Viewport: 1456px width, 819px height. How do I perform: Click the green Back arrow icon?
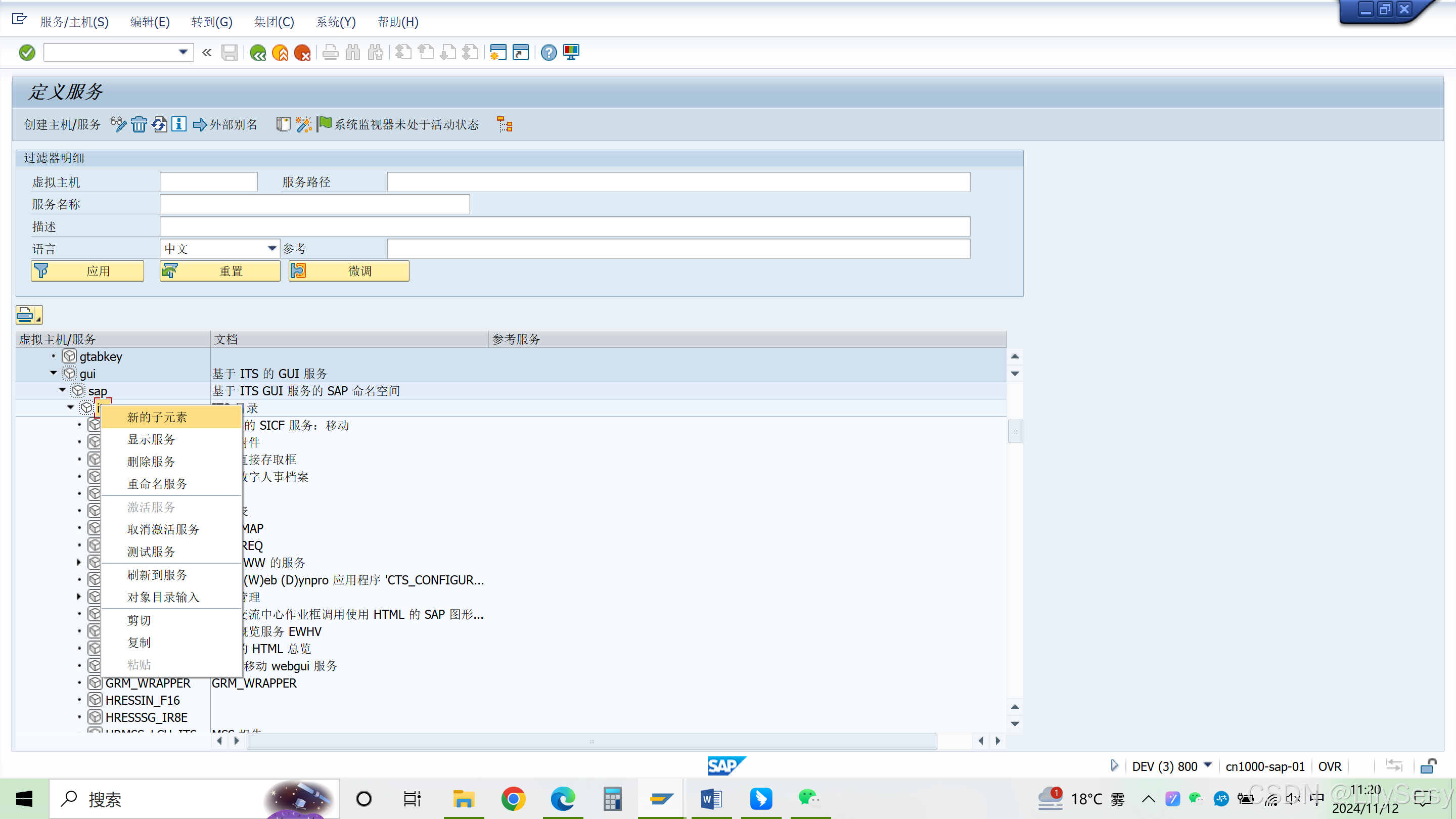(258, 53)
